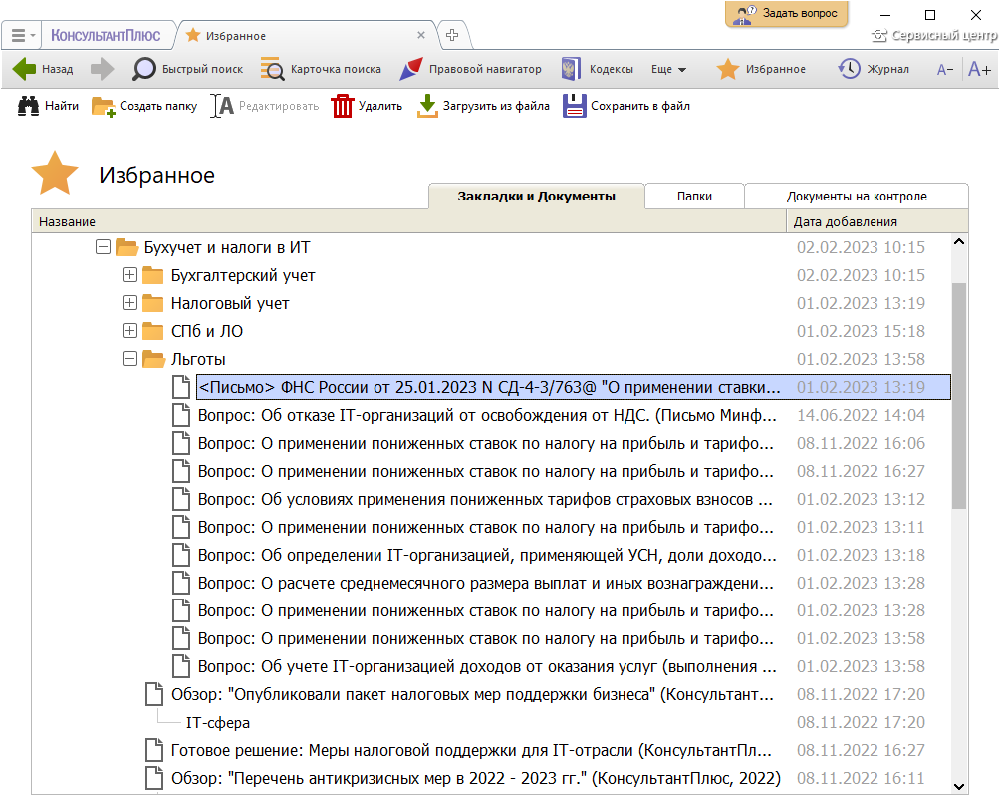Open Кодексы book icon

(571, 69)
